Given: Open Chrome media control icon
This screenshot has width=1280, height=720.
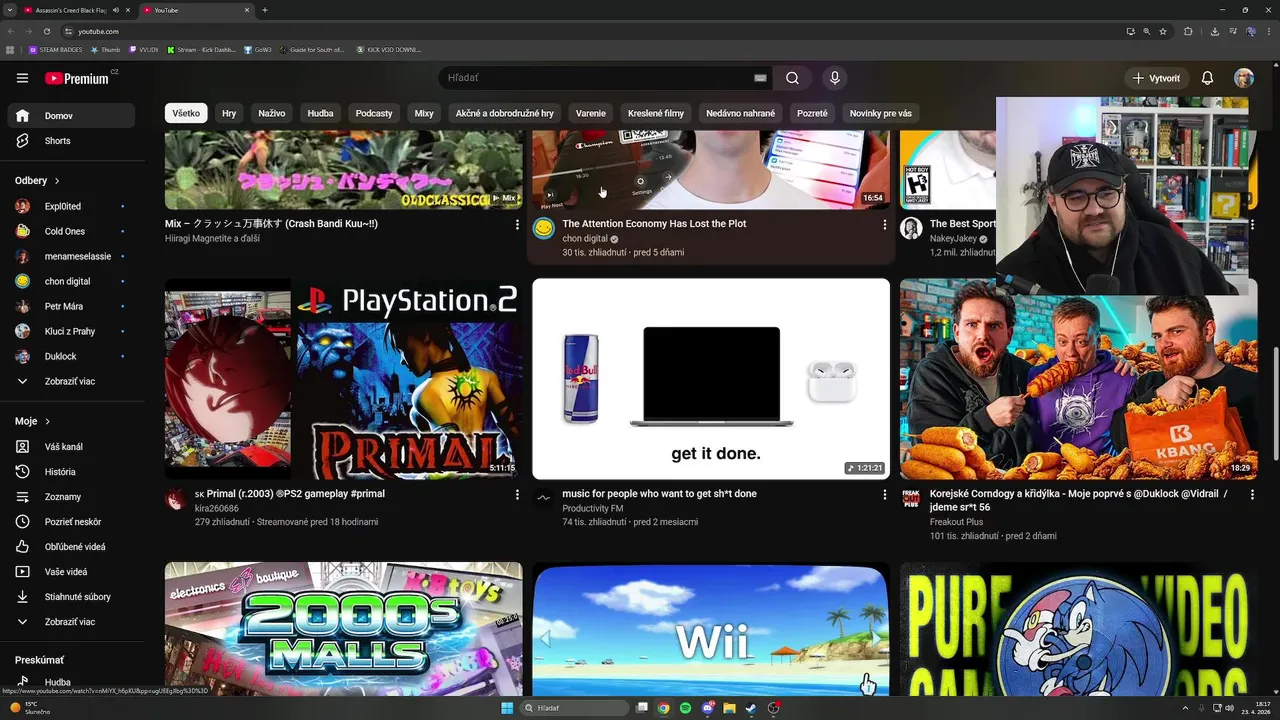Looking at the screenshot, I should (1232, 31).
